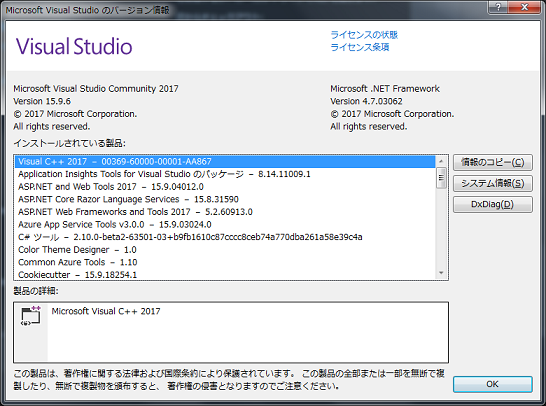Launch DxDiag(D) button
Viewport: 546px width, 406px height.
tap(492, 204)
